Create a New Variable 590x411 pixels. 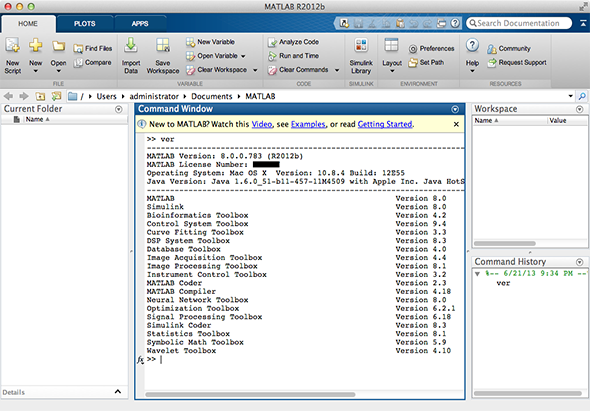pyautogui.click(x=210, y=42)
